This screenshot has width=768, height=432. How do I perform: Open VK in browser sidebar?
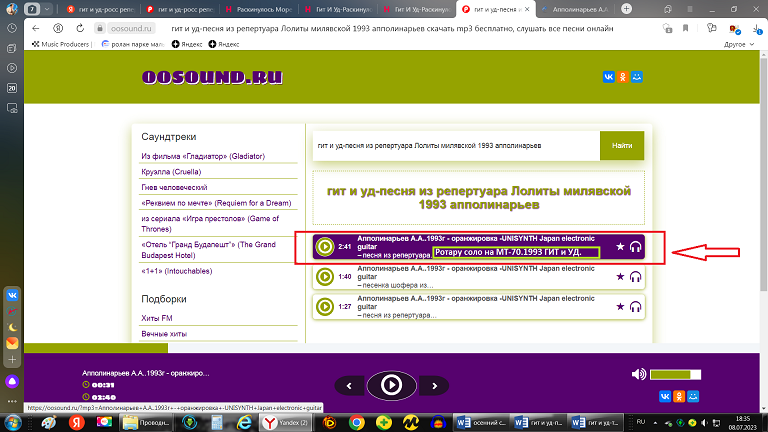click(x=12, y=295)
